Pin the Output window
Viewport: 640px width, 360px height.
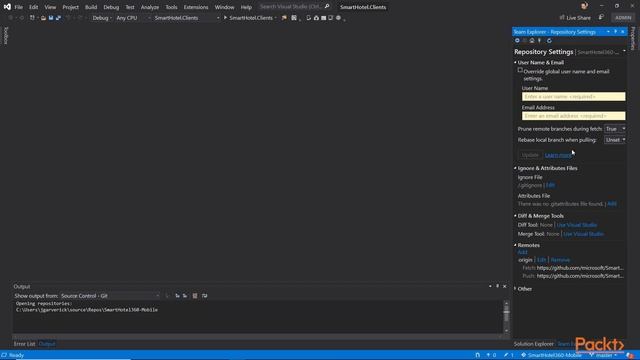click(x=497, y=286)
